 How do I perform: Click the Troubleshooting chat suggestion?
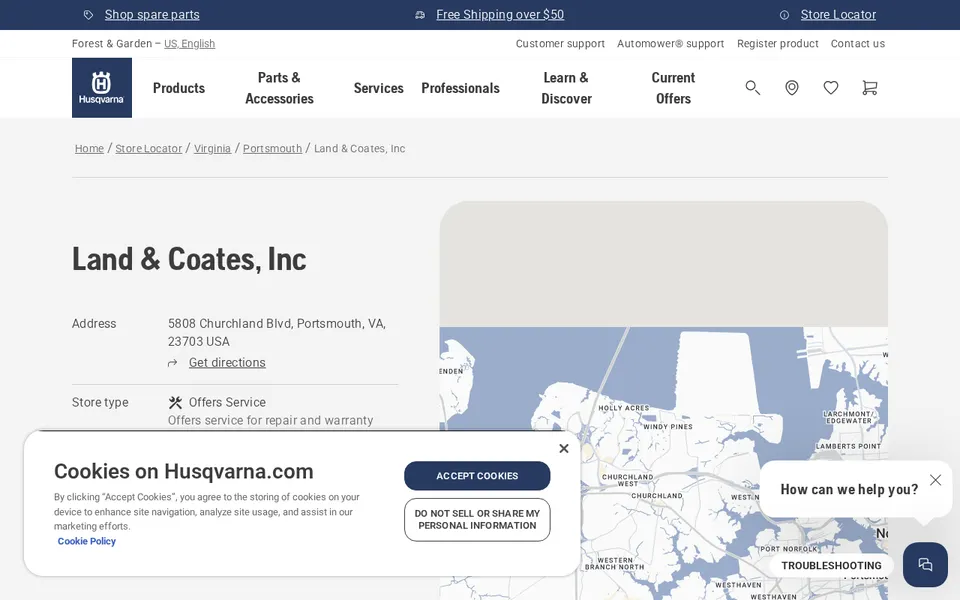coord(831,566)
